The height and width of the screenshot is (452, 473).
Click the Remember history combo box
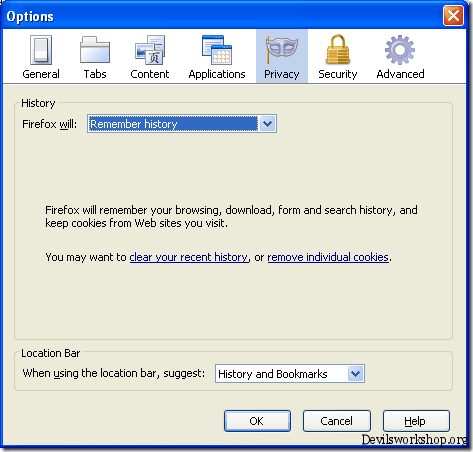tap(182, 124)
